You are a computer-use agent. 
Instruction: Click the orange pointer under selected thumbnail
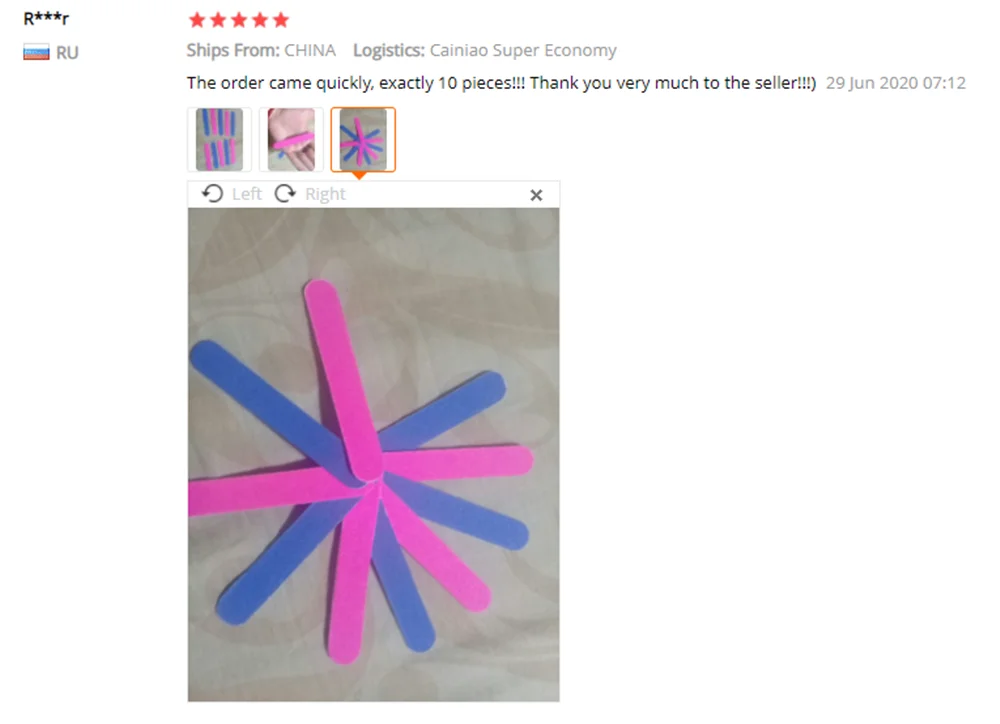point(359,175)
